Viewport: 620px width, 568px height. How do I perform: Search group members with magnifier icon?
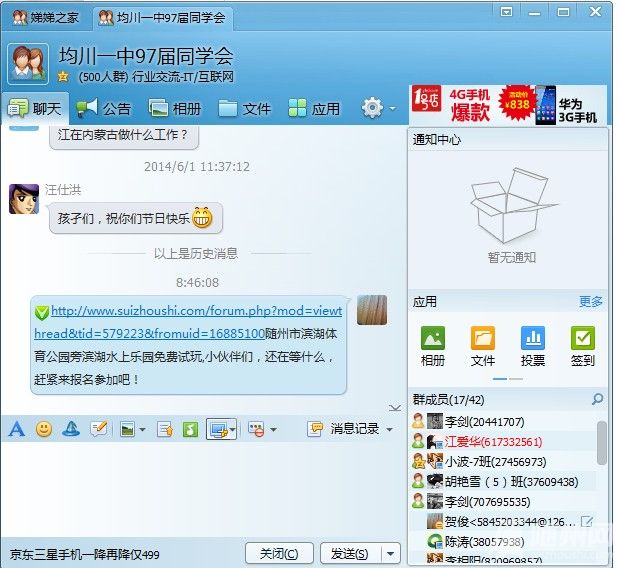(x=597, y=399)
